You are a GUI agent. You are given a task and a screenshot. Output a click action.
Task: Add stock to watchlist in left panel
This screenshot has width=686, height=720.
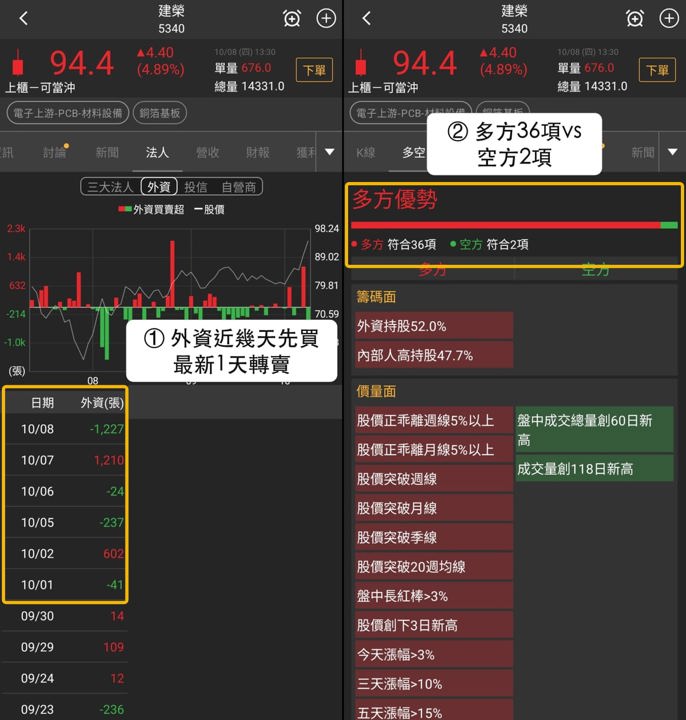(326, 18)
